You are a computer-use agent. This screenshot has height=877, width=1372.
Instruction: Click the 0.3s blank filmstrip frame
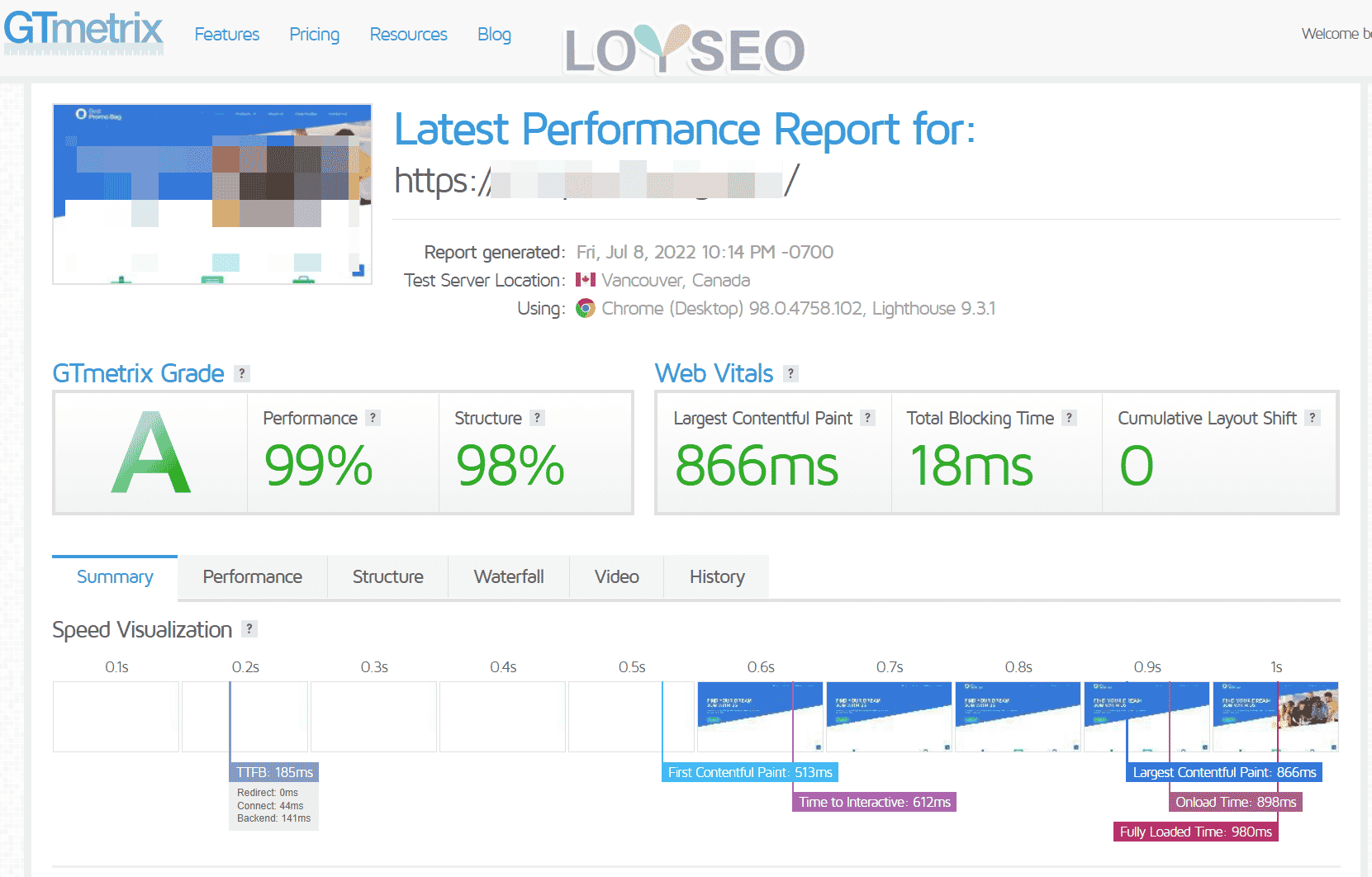373,717
